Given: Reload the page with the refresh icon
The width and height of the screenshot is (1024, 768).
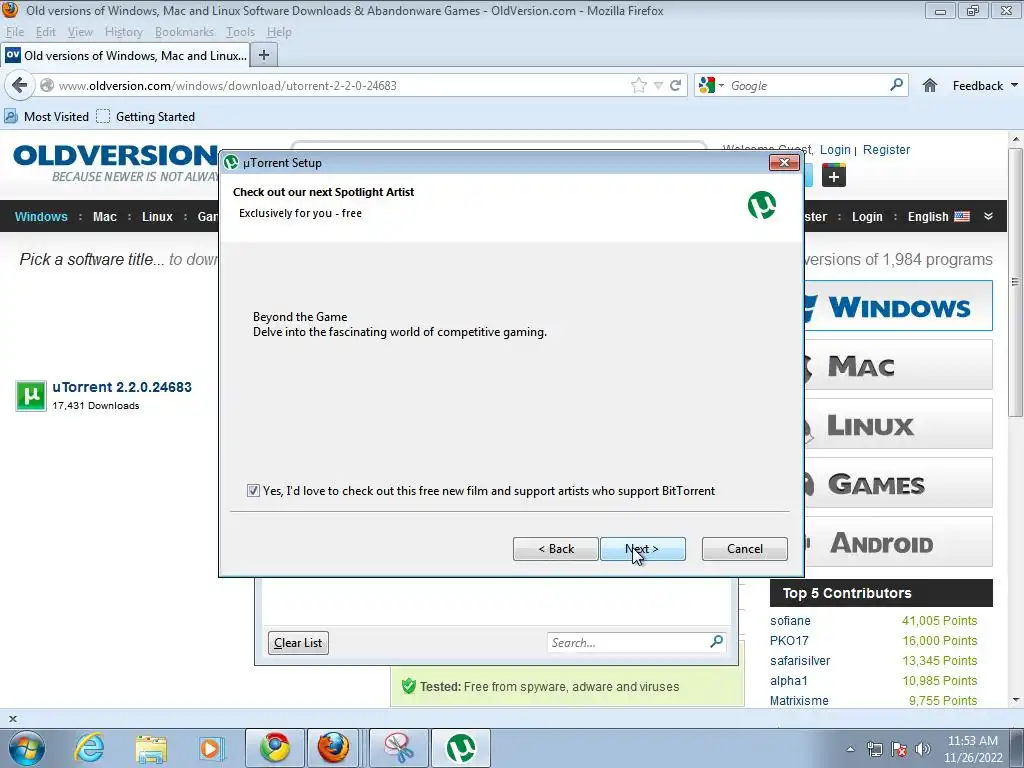Looking at the screenshot, I should tap(676, 86).
